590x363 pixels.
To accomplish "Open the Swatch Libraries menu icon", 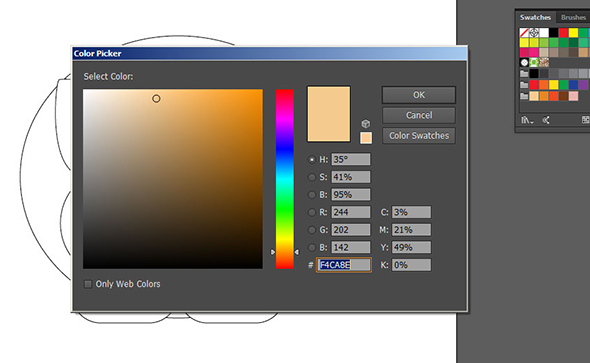I will click(x=527, y=120).
